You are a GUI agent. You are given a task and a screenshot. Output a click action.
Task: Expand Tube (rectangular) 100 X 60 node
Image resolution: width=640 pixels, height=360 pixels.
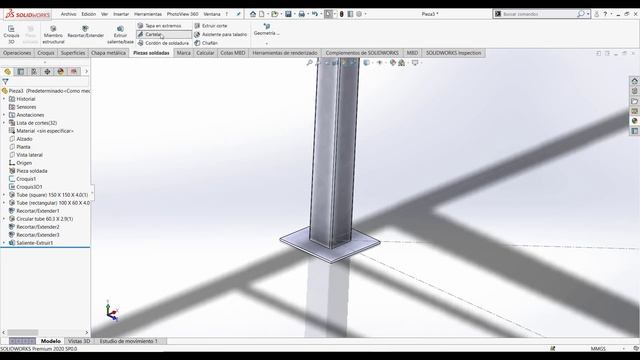4,203
